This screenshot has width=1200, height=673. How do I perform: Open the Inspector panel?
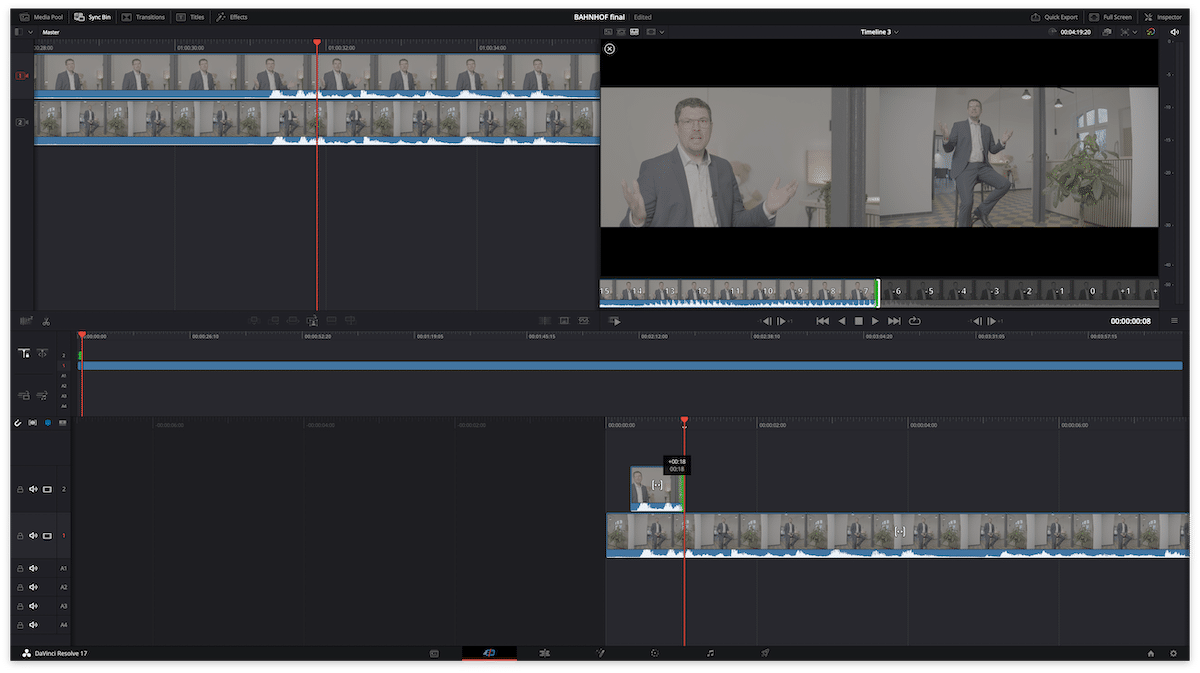pos(1163,17)
